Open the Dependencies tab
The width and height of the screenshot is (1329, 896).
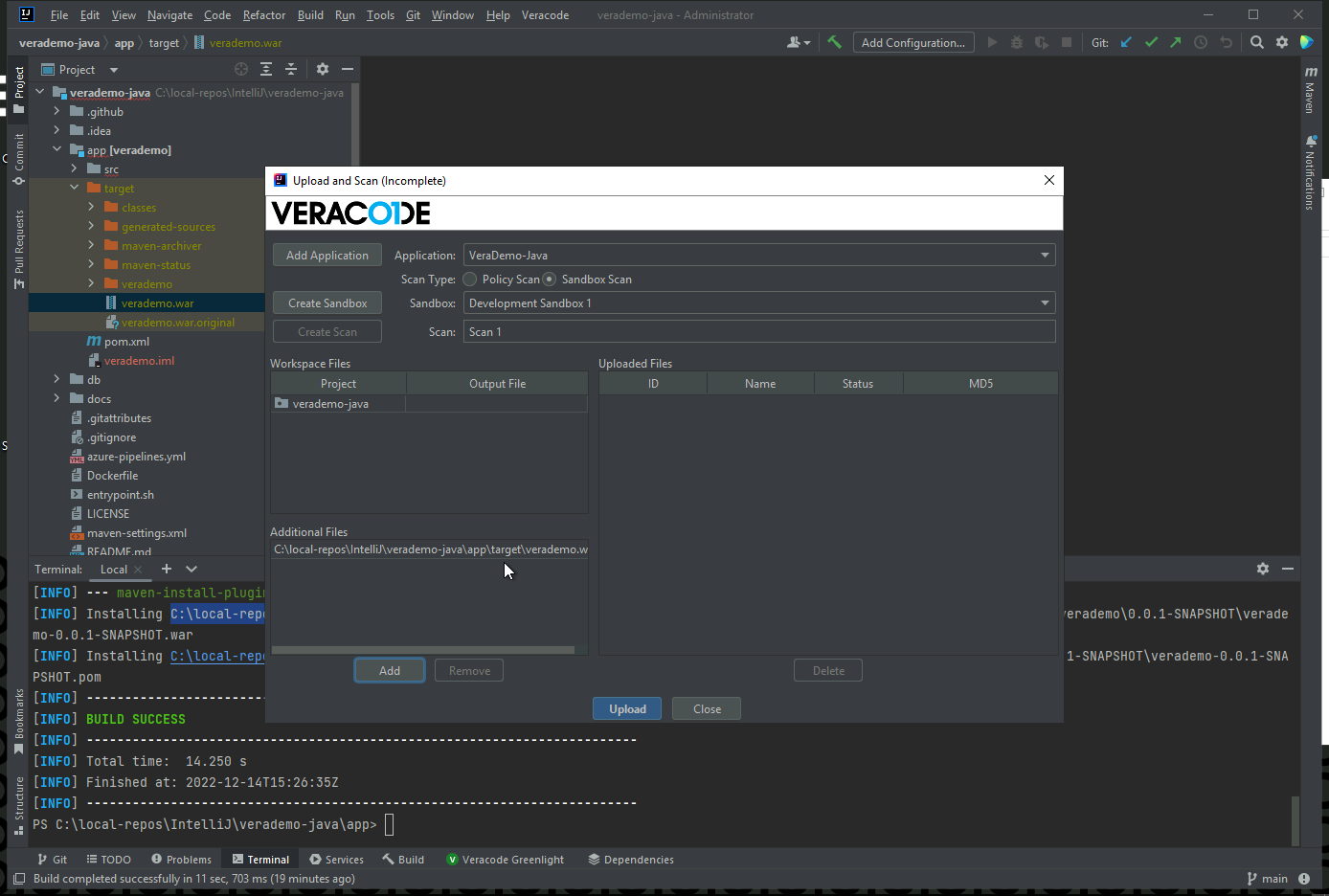point(631,860)
